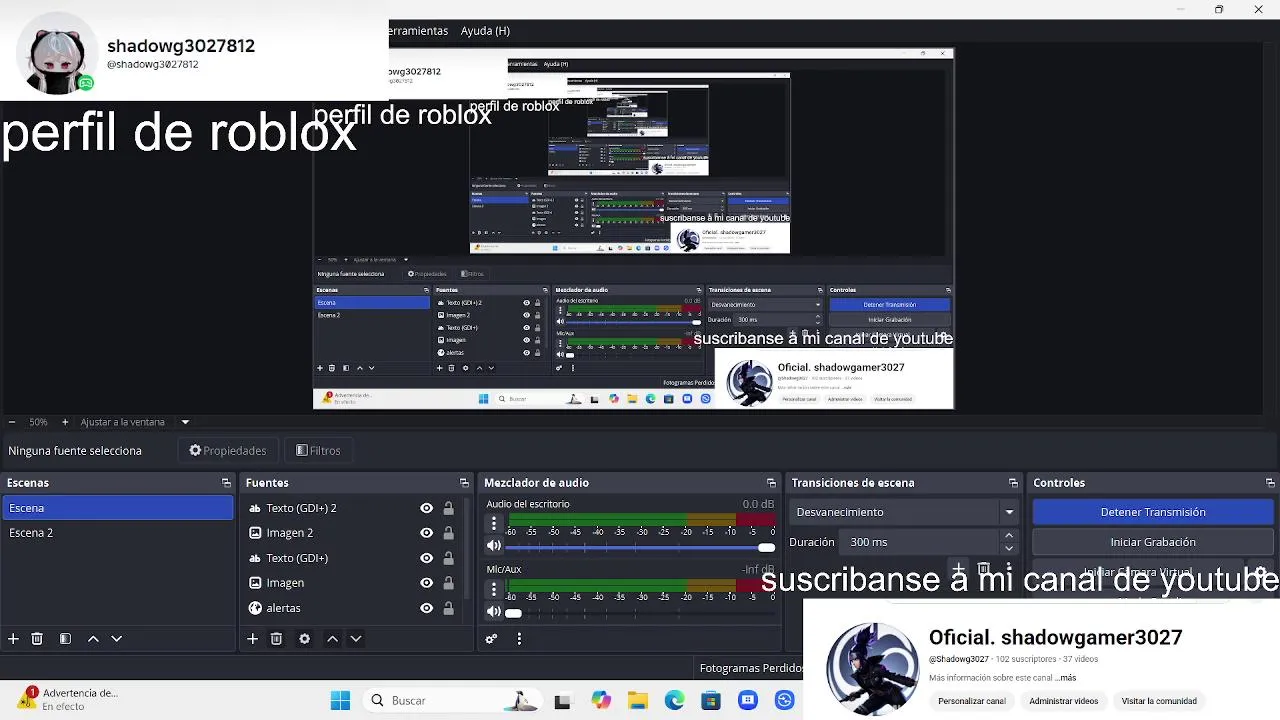Zoom out preview with minus icon
The width and height of the screenshot is (1280, 720).
coord(11,422)
